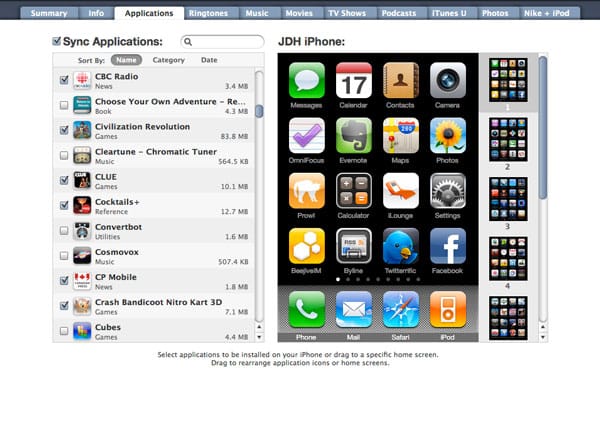Select the Settings gear icon
600x422 pixels.
[x=448, y=191]
